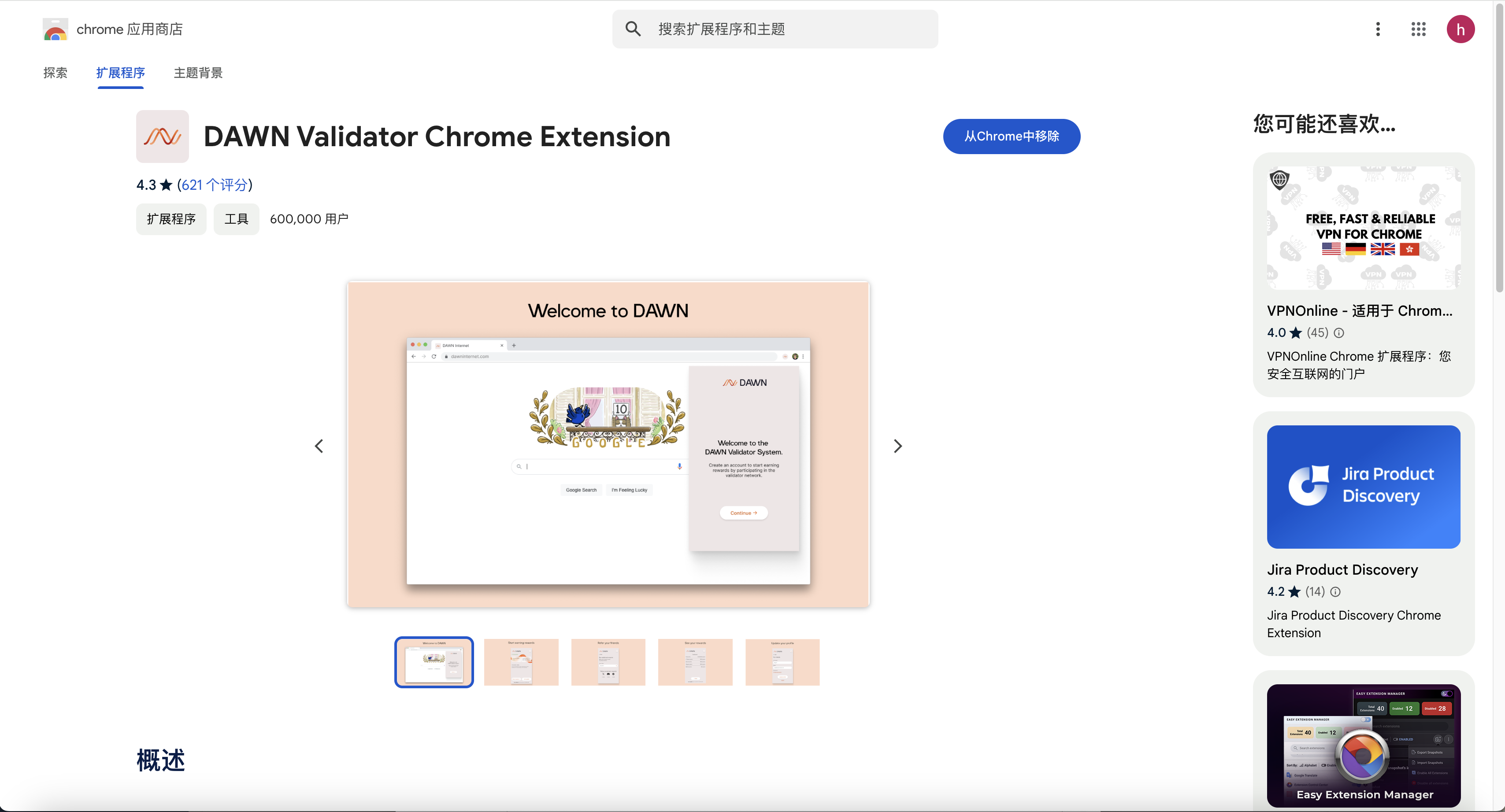Select the Start earning rewards thumbnail
Image resolution: width=1505 pixels, height=812 pixels.
coord(521,662)
